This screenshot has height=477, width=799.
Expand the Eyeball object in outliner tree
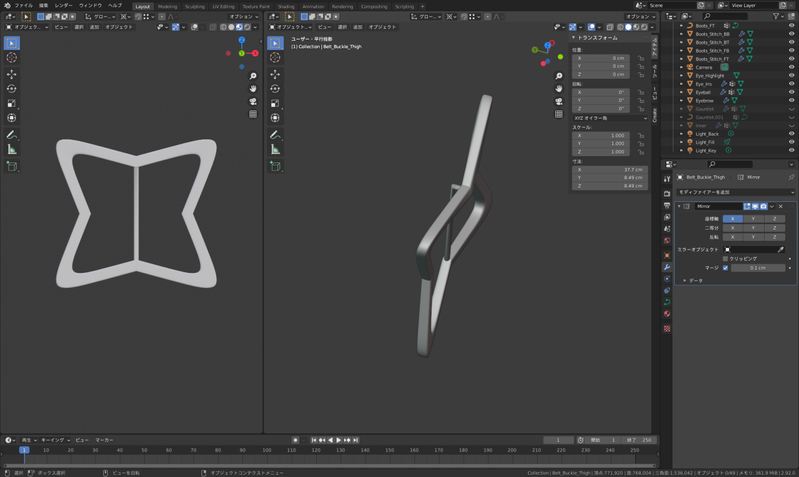tap(682, 92)
